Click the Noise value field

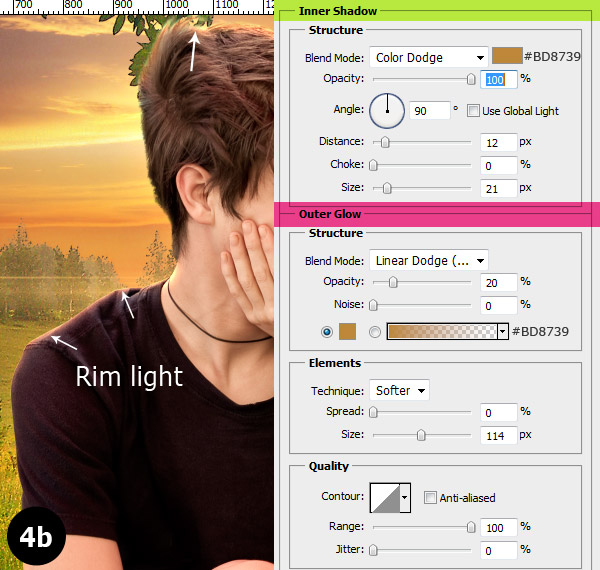499,306
